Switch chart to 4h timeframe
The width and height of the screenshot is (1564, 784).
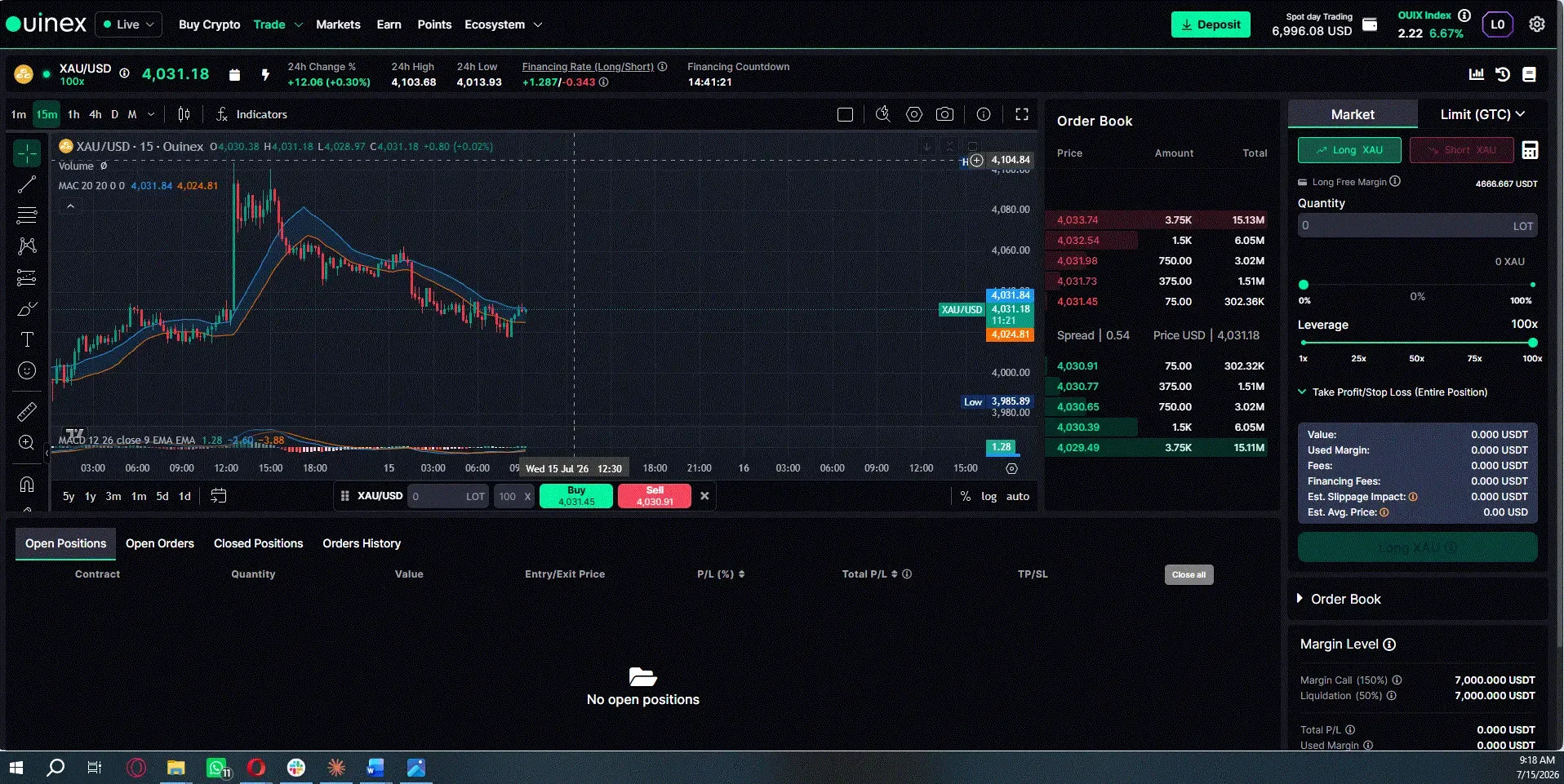[x=96, y=114]
